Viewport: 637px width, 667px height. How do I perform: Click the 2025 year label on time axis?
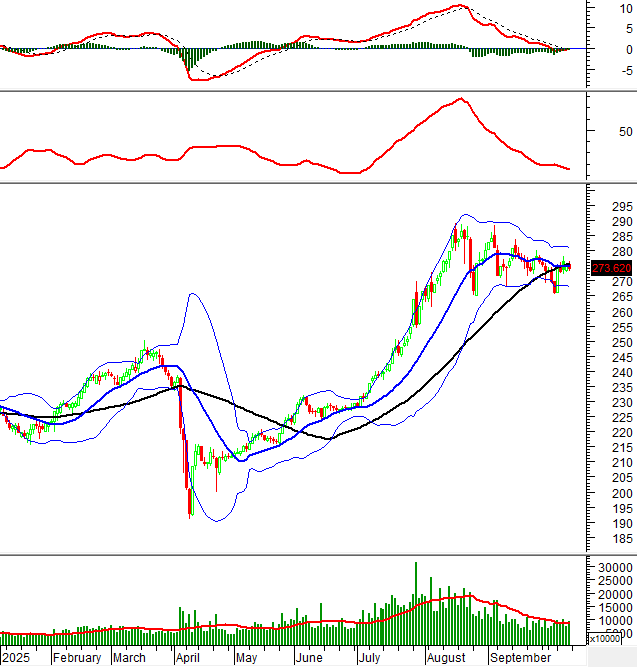tap(16, 658)
